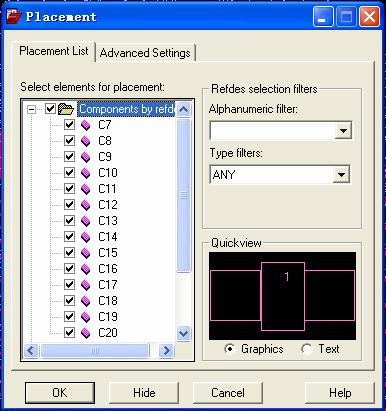This screenshot has height=411, width=386.
Task: Click the pink component icon next to C7
Action: tap(86, 125)
